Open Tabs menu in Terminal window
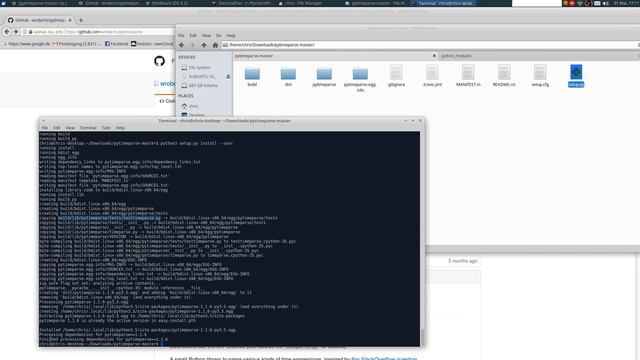This screenshot has height=360, width=640. click(106, 128)
